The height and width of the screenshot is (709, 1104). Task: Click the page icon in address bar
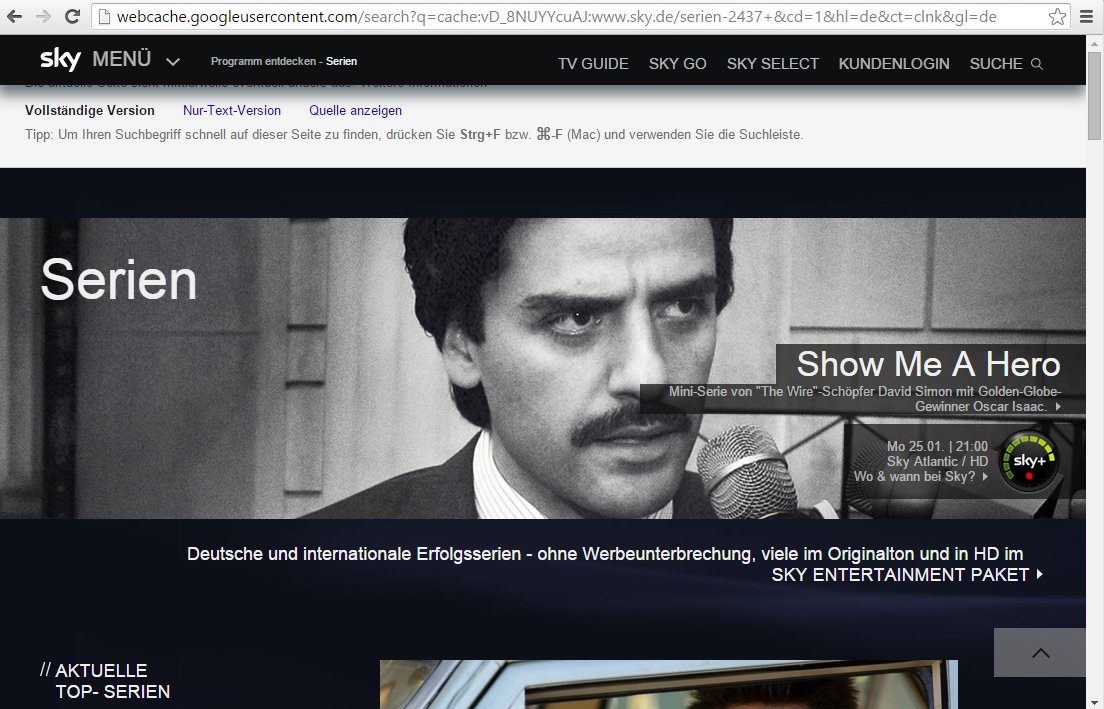click(x=104, y=17)
